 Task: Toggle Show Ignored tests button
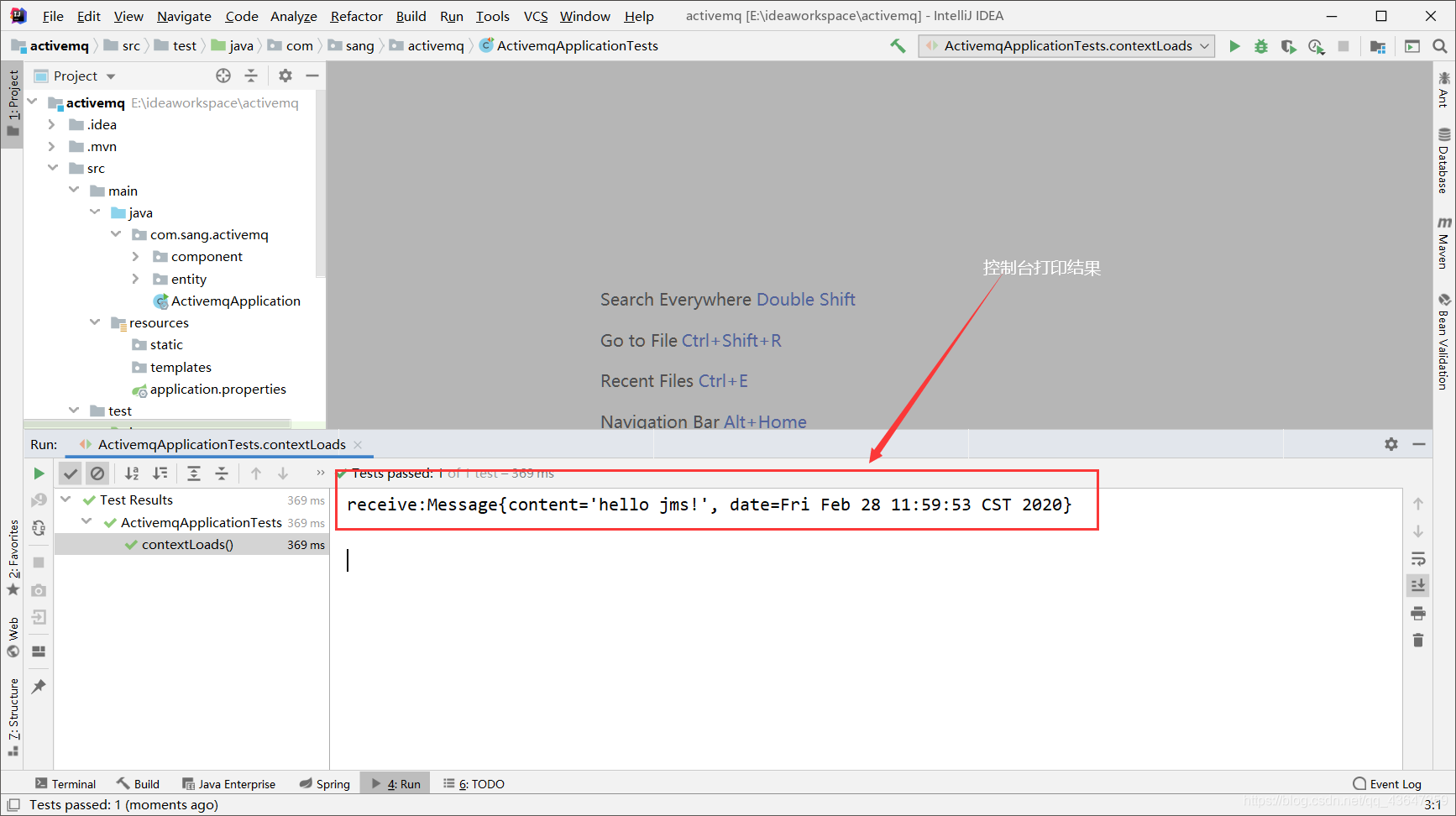[97, 473]
